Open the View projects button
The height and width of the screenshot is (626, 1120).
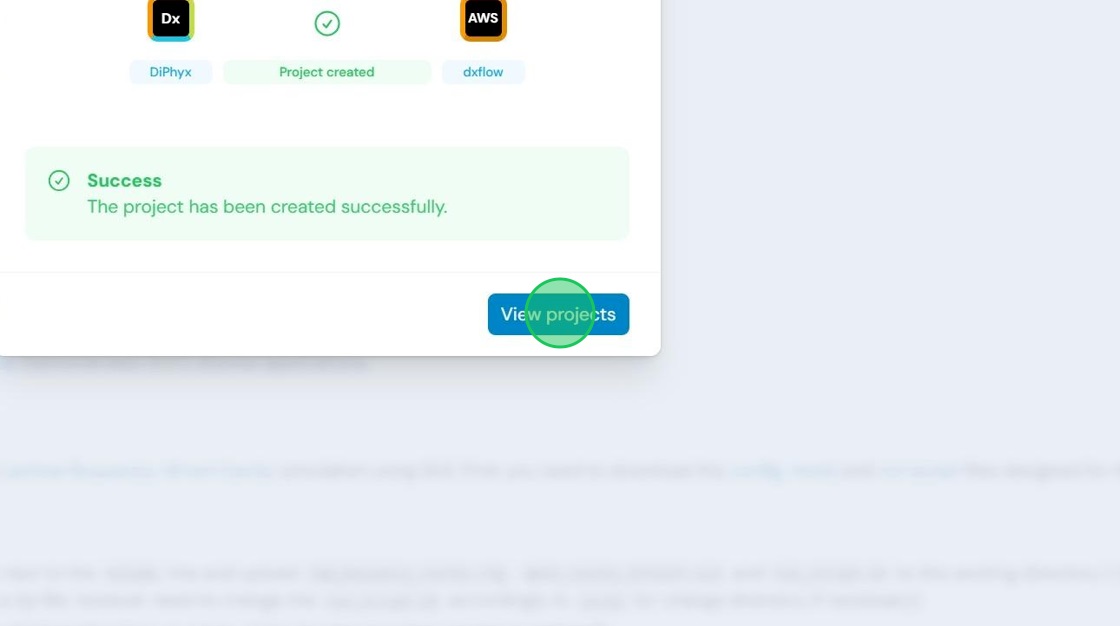click(559, 314)
